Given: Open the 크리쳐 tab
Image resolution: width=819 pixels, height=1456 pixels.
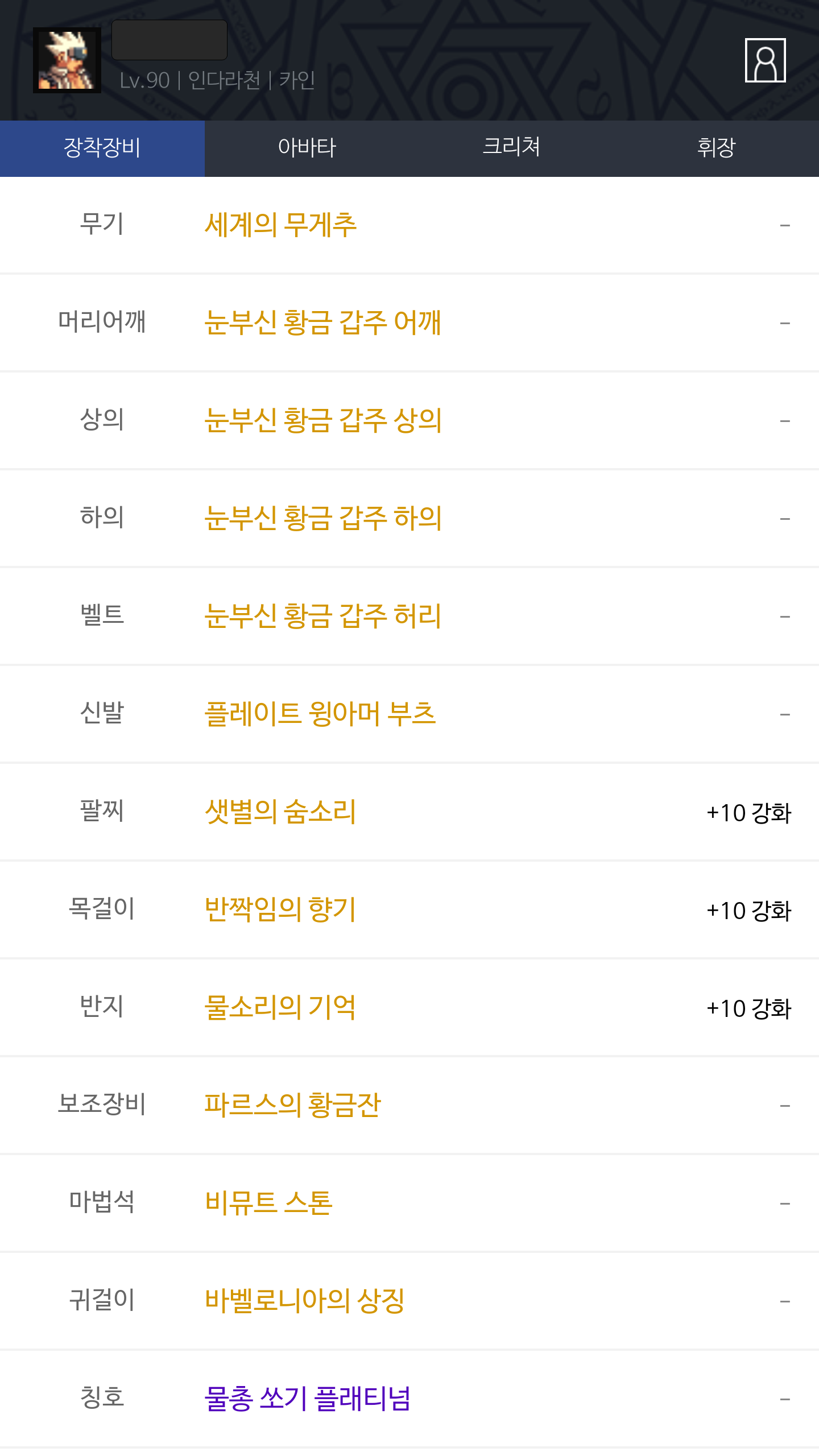Looking at the screenshot, I should coord(511,148).
